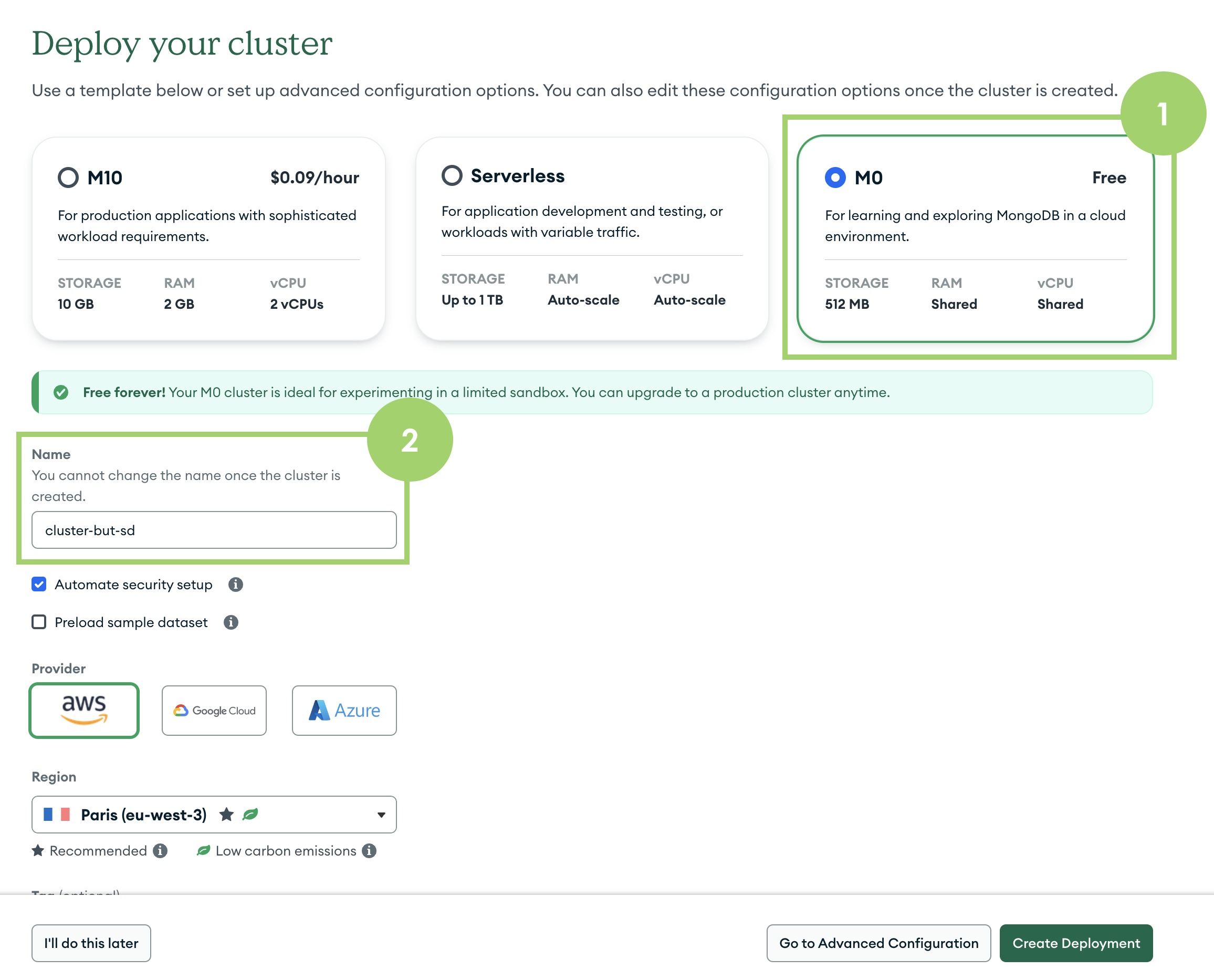Choose the Google Cloud provider logo
This screenshot has width=1214, height=980.
point(214,710)
